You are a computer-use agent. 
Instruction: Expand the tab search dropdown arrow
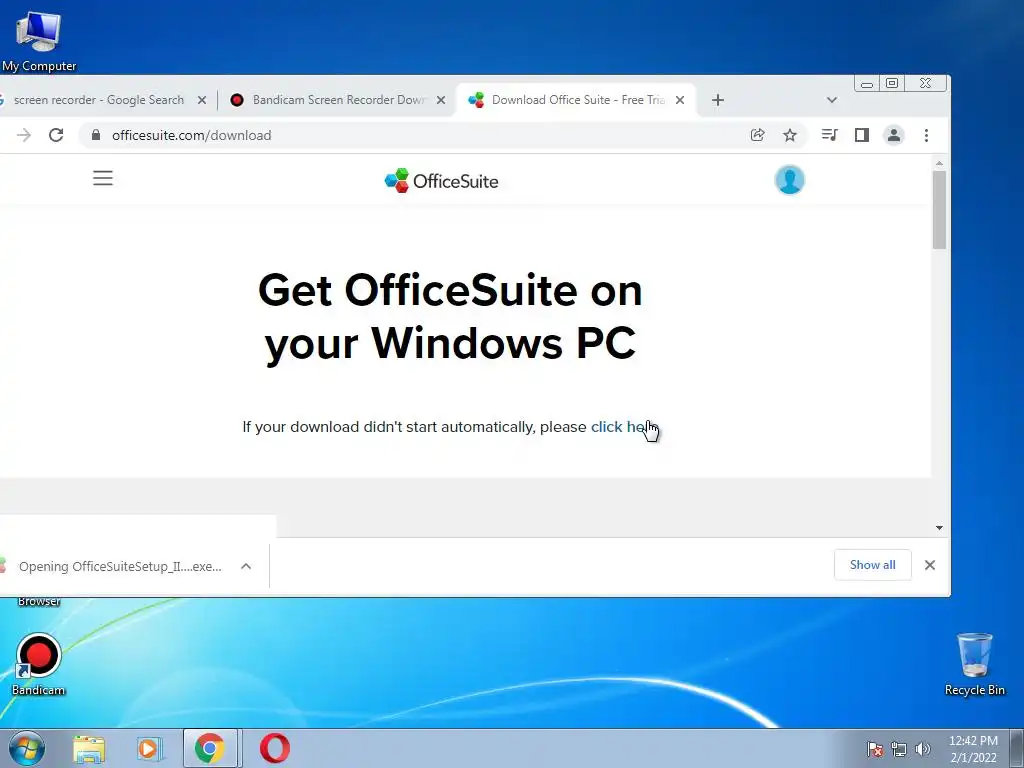click(x=831, y=100)
